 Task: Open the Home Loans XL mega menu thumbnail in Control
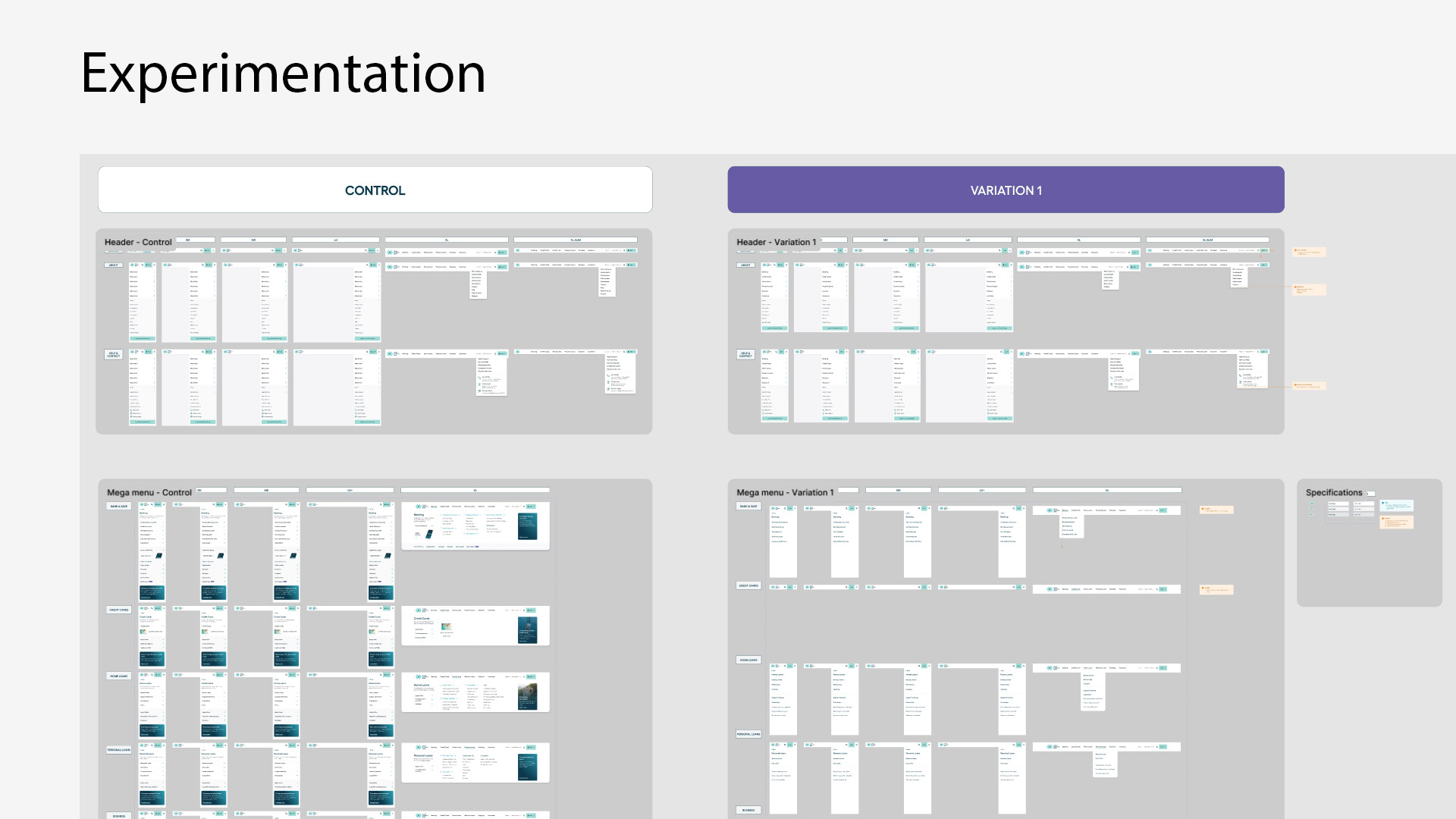click(475, 692)
